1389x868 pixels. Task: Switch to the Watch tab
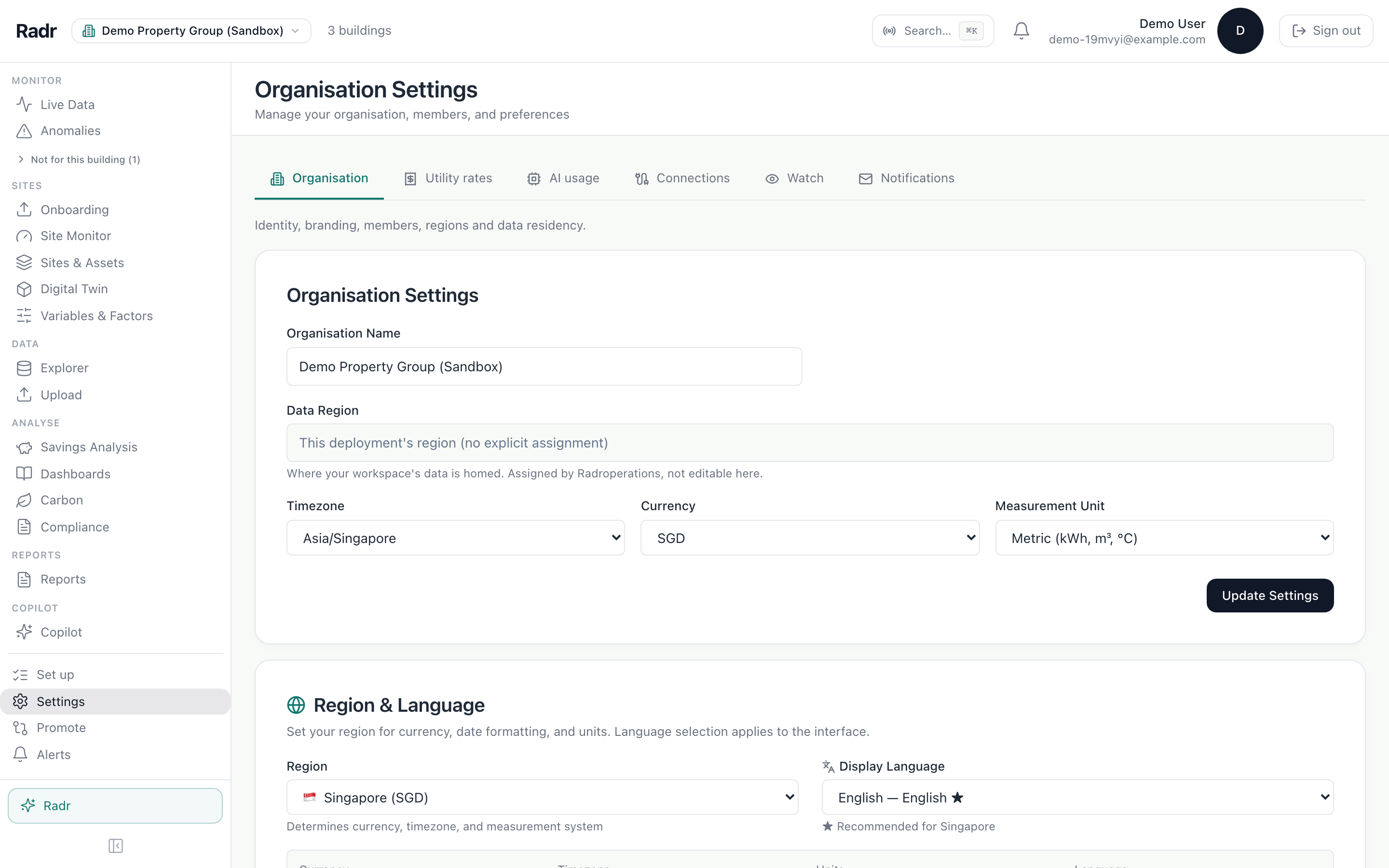pos(794,178)
